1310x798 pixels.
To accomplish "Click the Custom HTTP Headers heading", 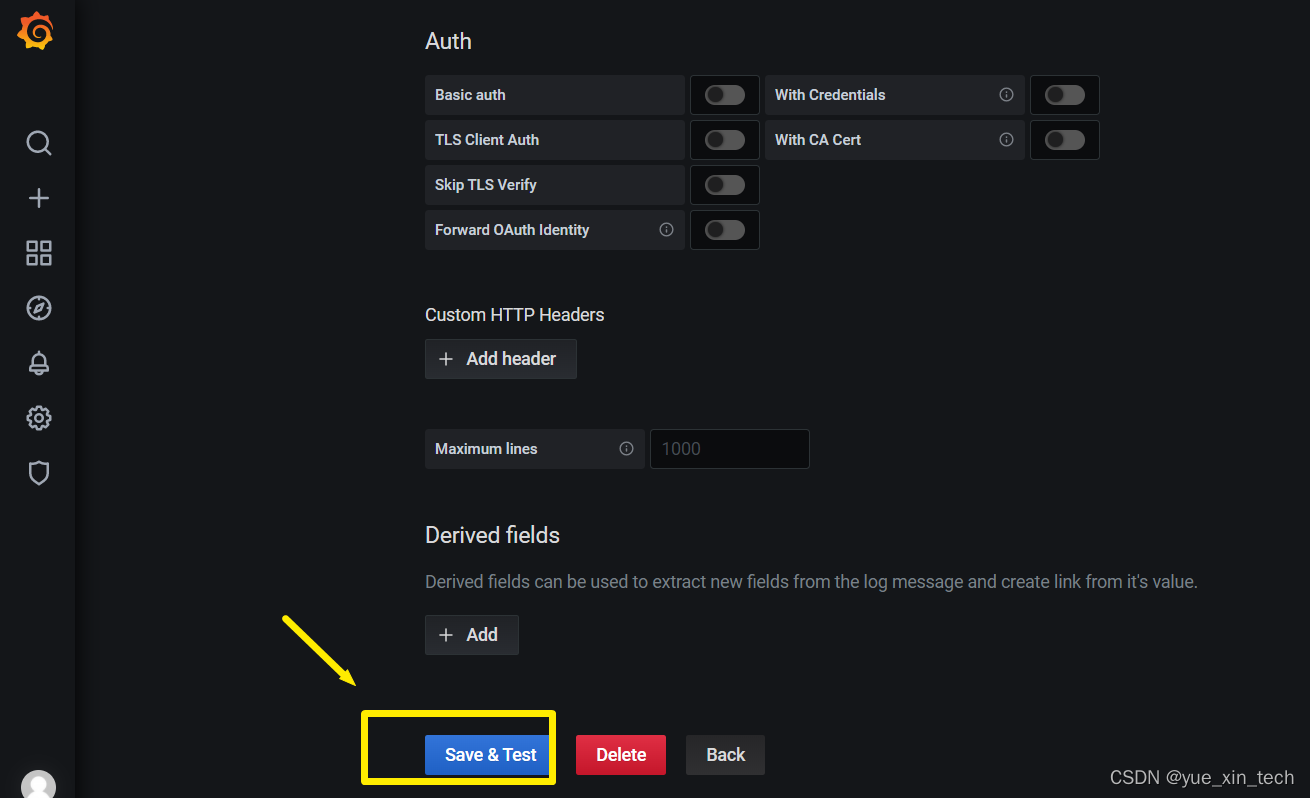I will click(x=515, y=315).
